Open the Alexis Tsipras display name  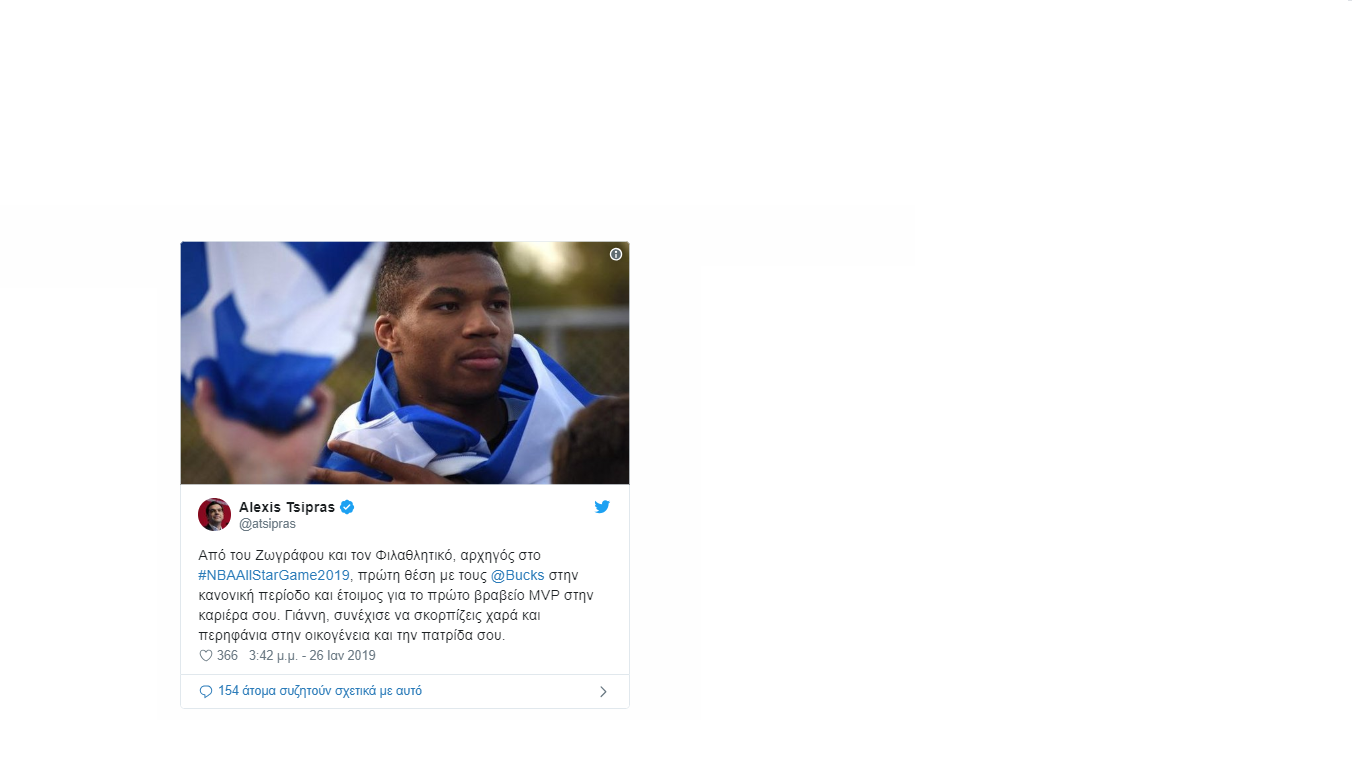[287, 507]
